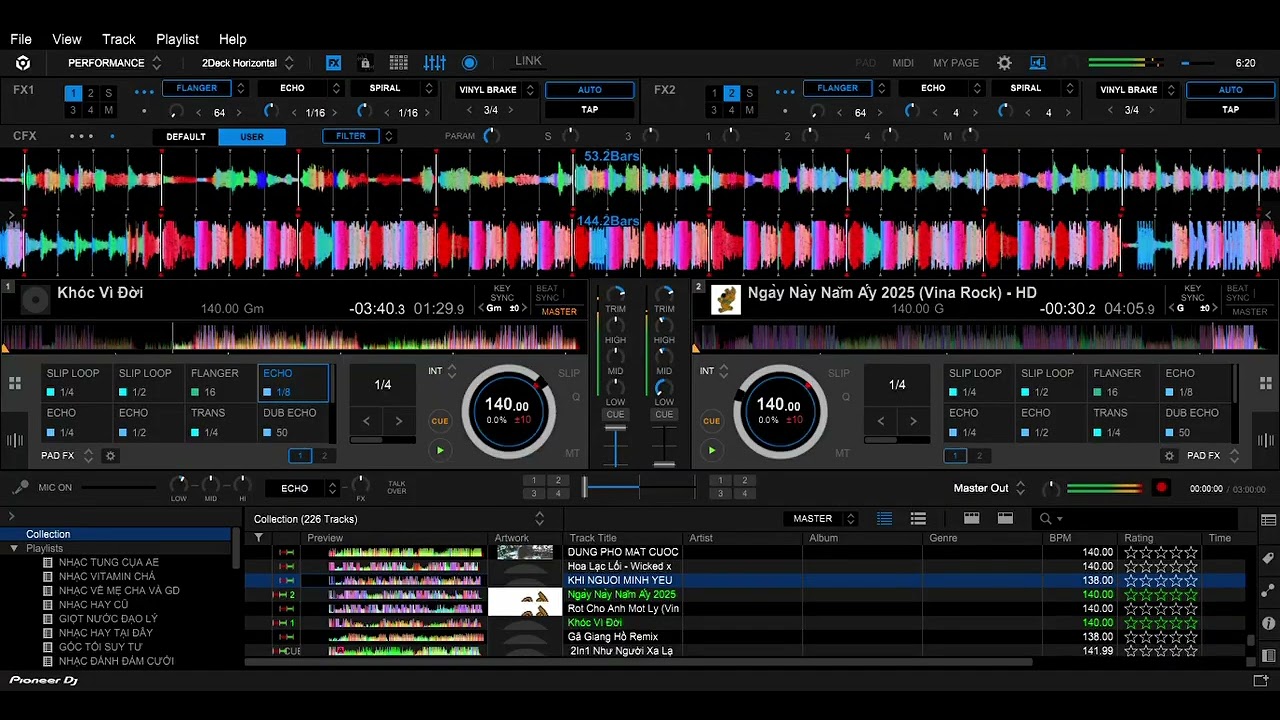
Task: Open the Track menu
Action: point(119,39)
